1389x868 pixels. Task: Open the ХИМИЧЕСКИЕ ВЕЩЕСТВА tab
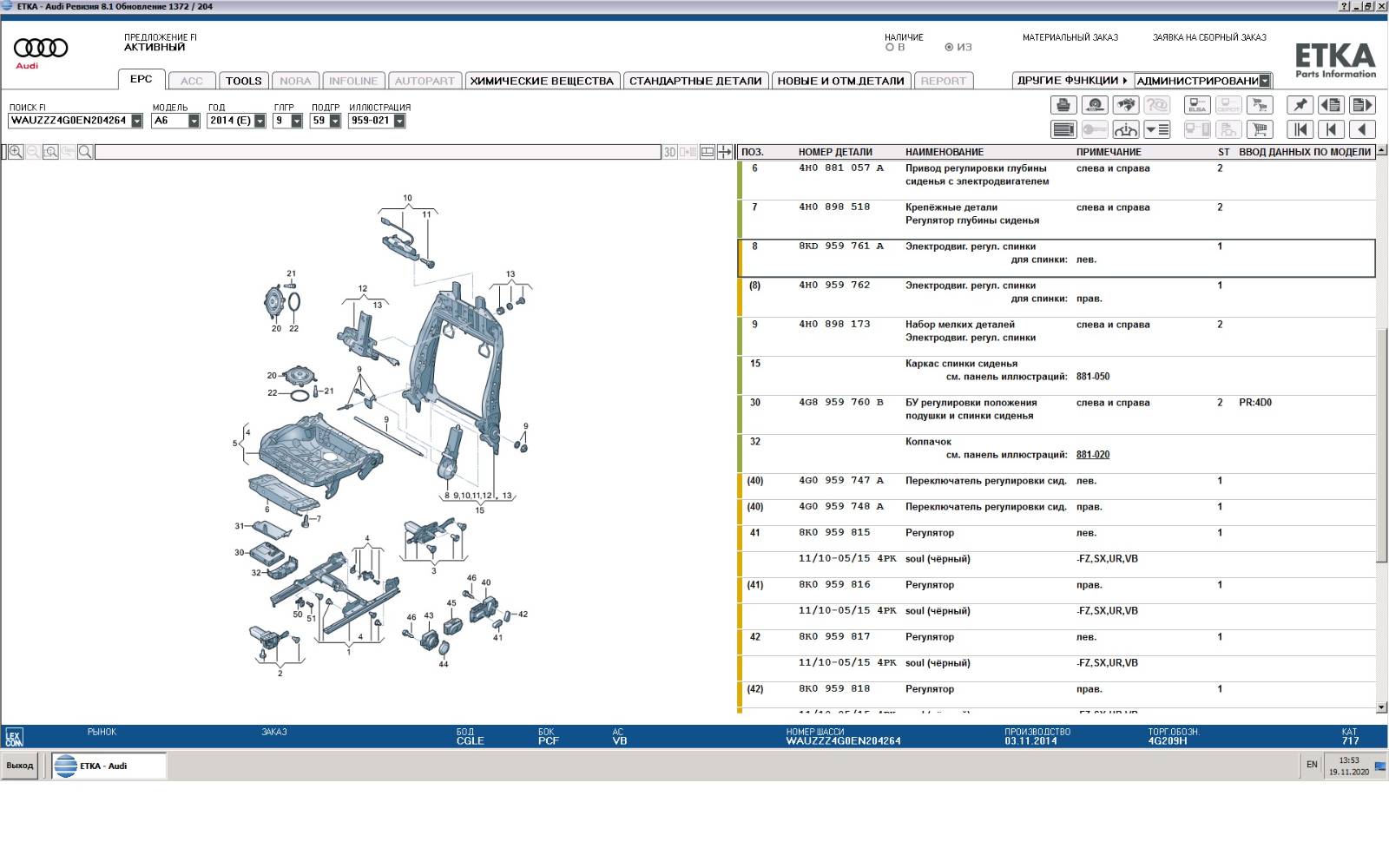[543, 81]
